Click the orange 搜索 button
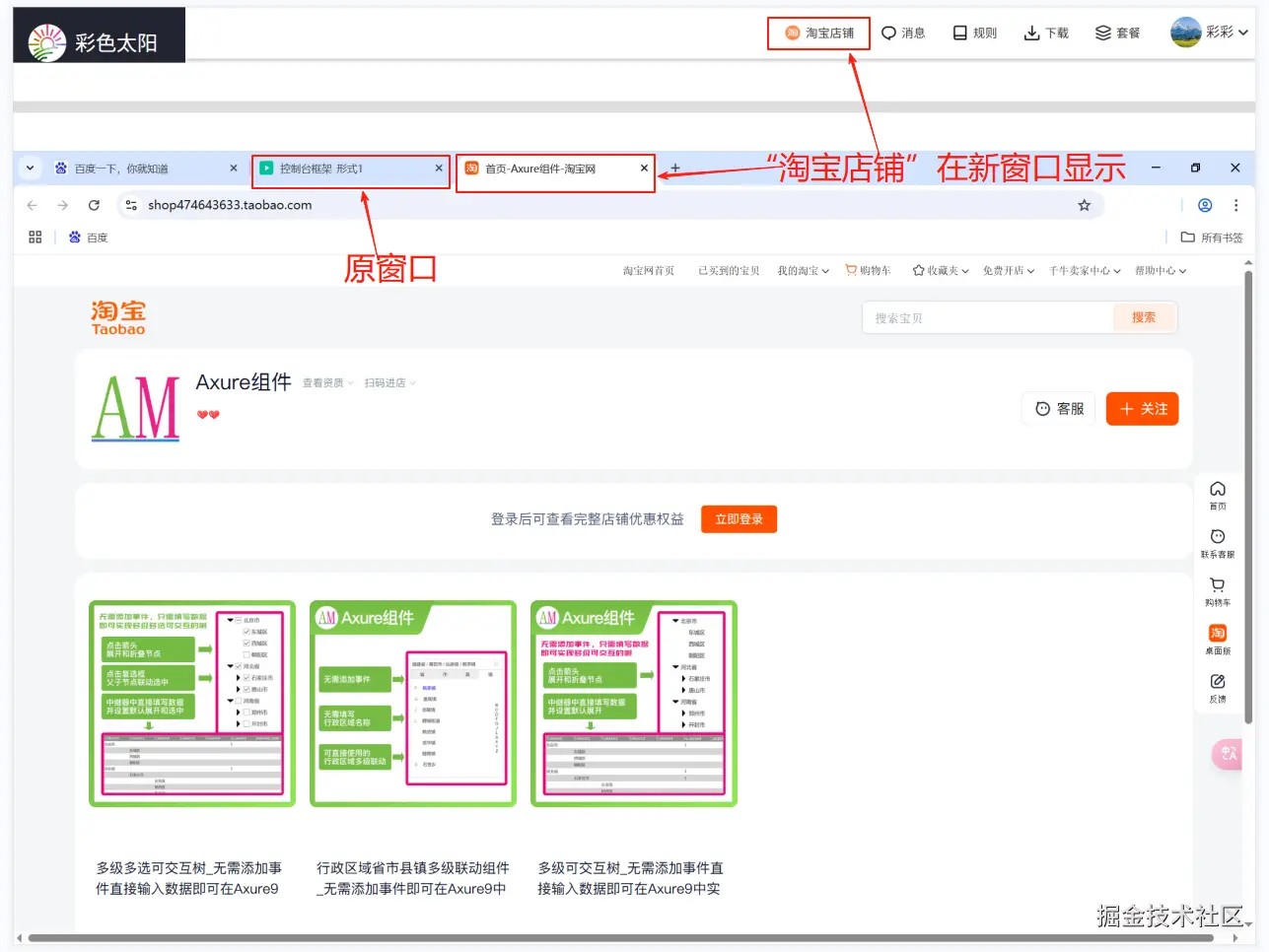Image resolution: width=1269 pixels, height=952 pixels. coord(1144,317)
